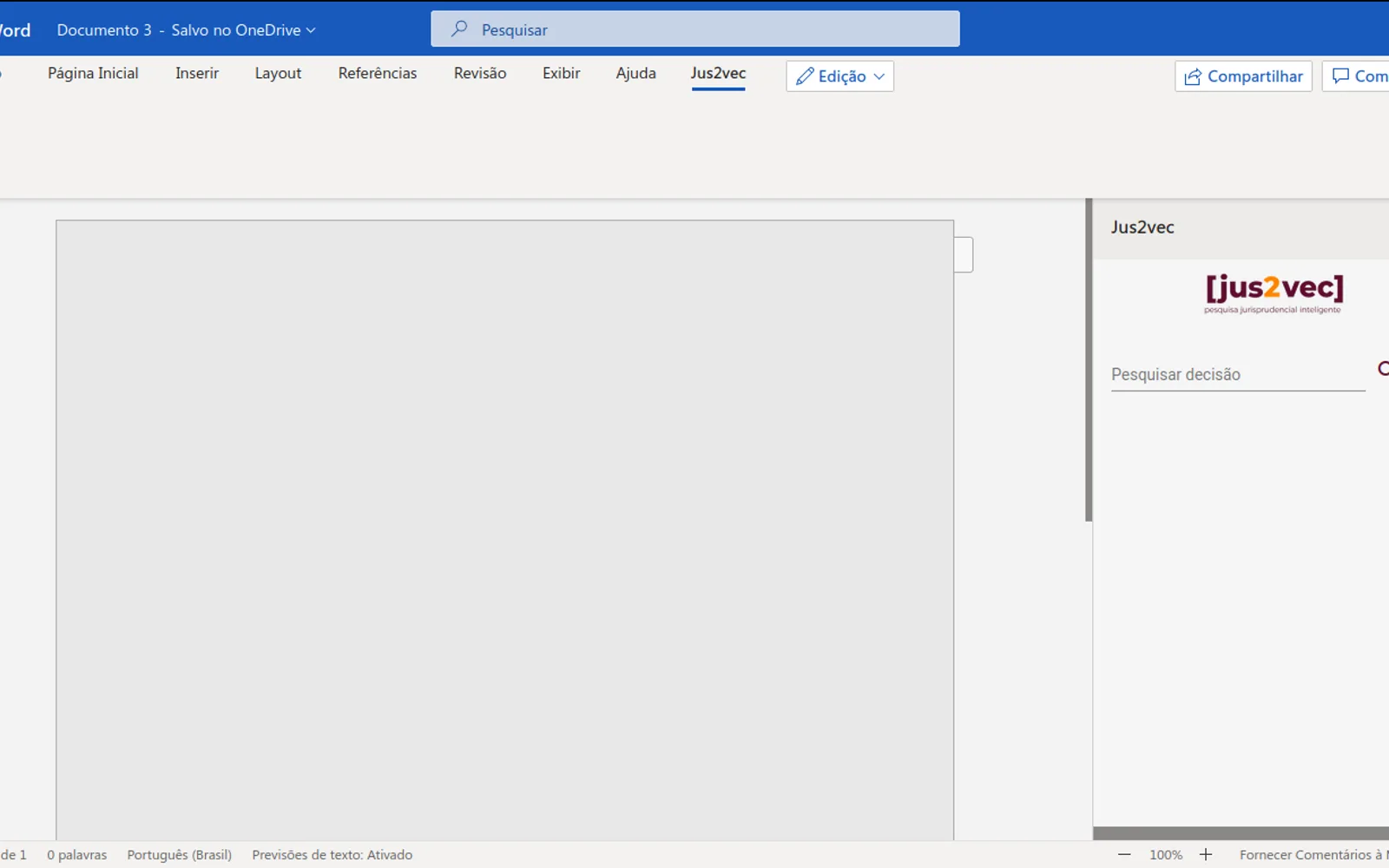Click Fornecer Comentários link
The height and width of the screenshot is (868, 1389).
click(1313, 855)
